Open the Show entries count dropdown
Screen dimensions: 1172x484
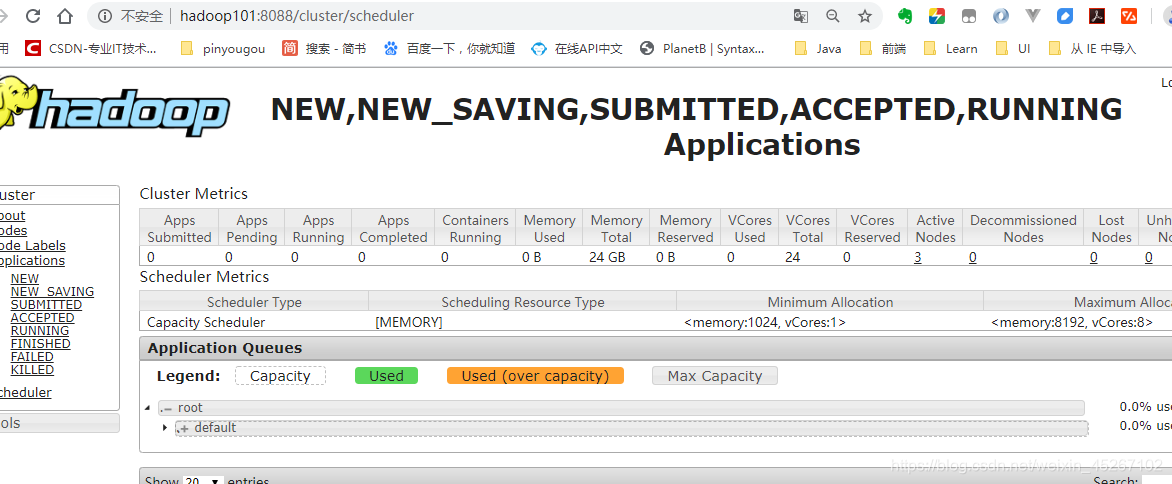203,480
